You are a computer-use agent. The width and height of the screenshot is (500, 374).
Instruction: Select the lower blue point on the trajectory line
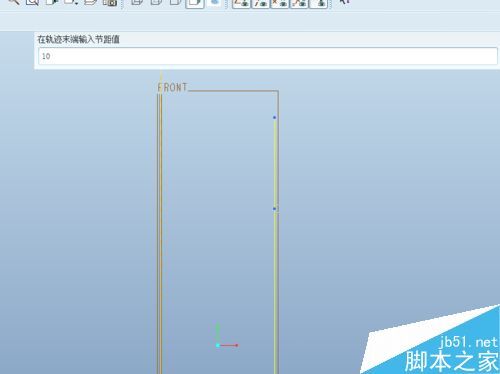274,209
